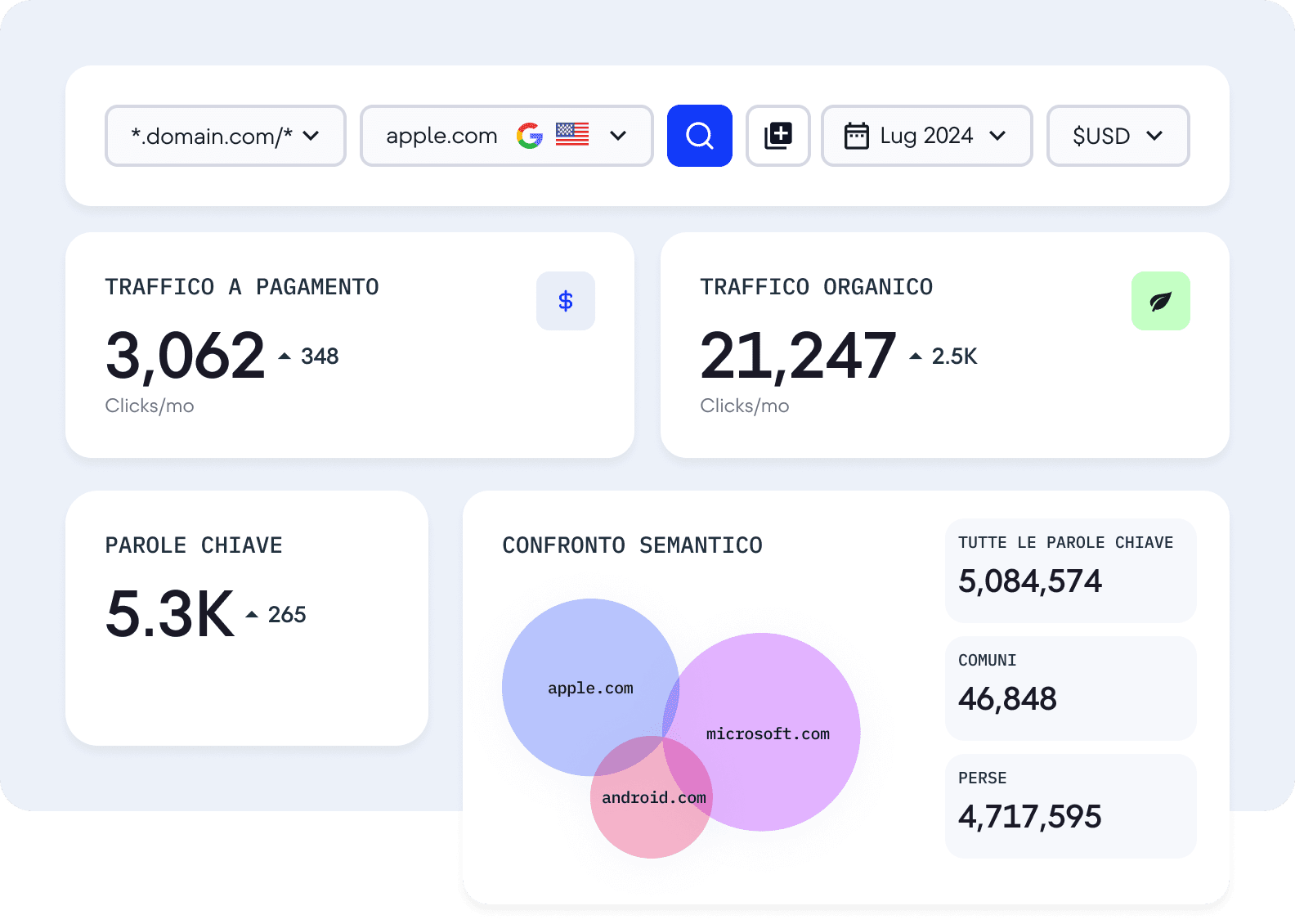The width and height of the screenshot is (1295, 924).
Task: Click the 2.5K organic traffic change value
Action: tap(955, 357)
